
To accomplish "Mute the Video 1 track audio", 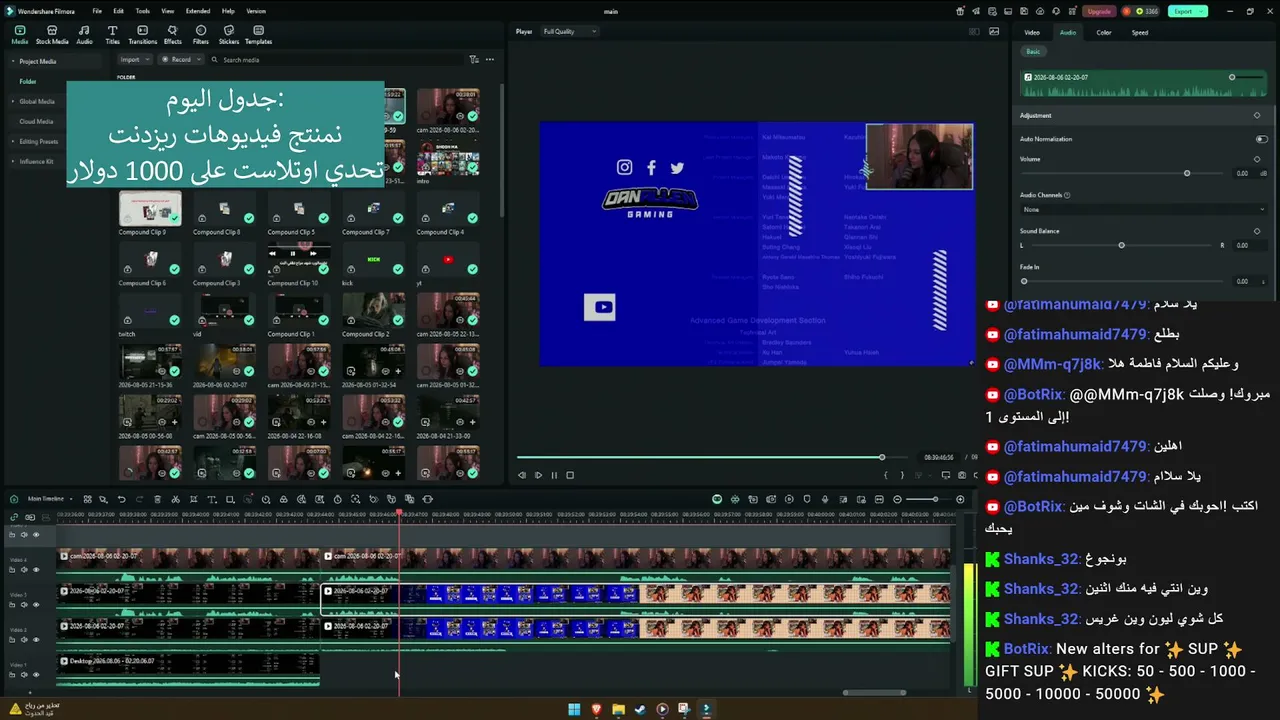I will (24, 675).
